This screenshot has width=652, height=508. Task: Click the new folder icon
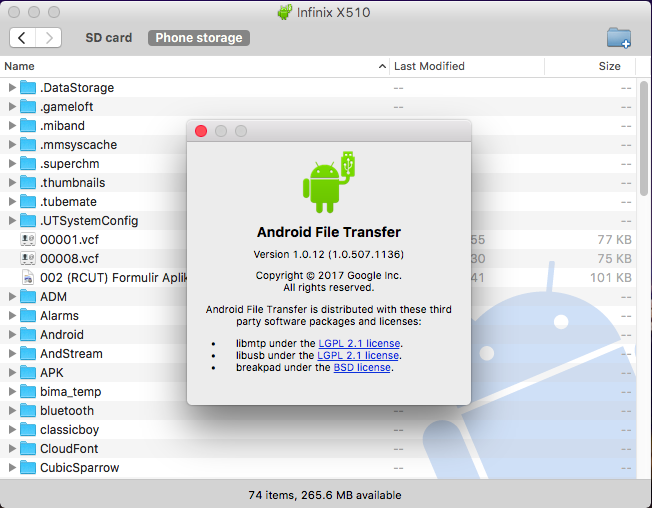click(618, 38)
